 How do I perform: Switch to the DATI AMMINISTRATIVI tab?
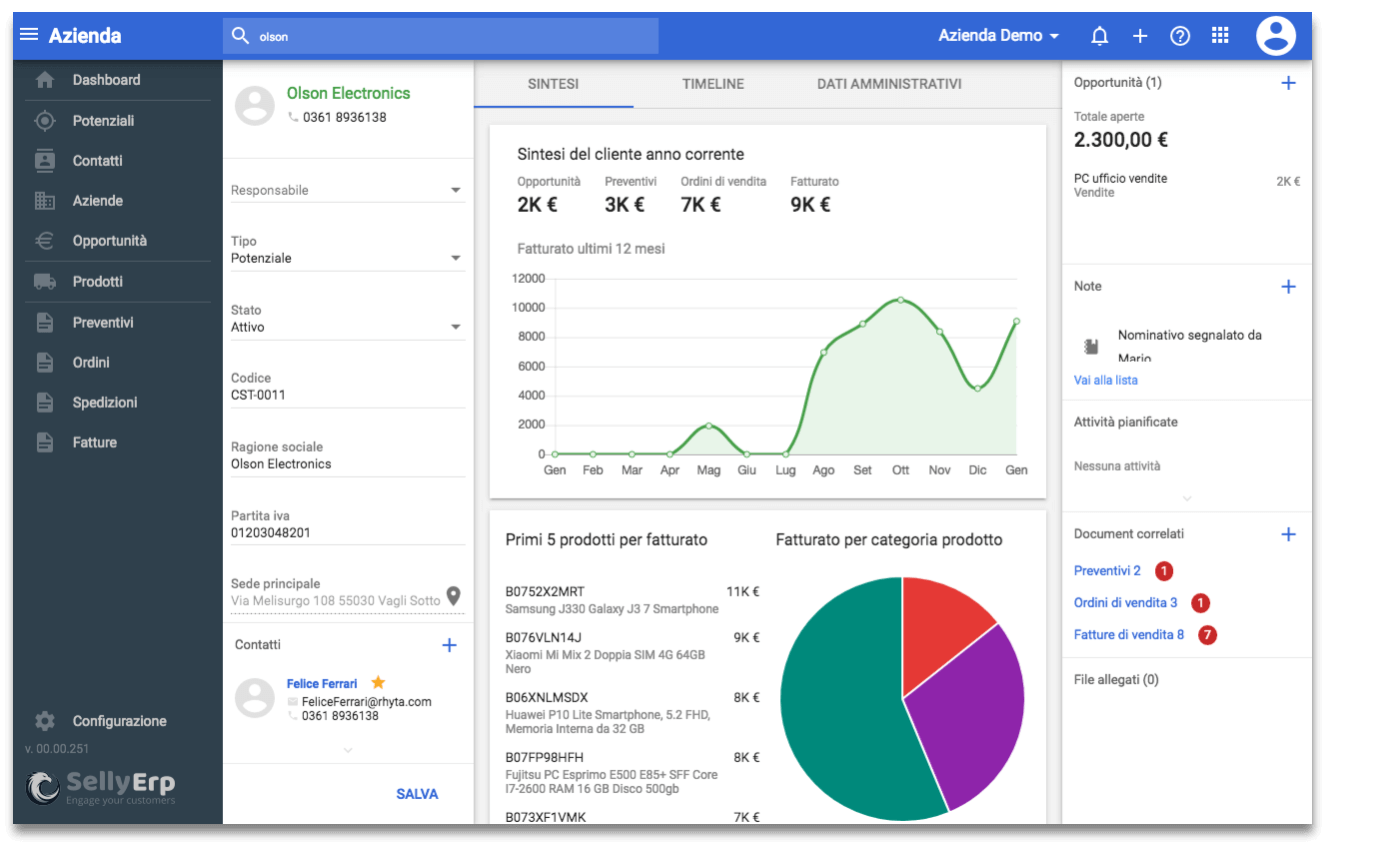pyautogui.click(x=889, y=84)
